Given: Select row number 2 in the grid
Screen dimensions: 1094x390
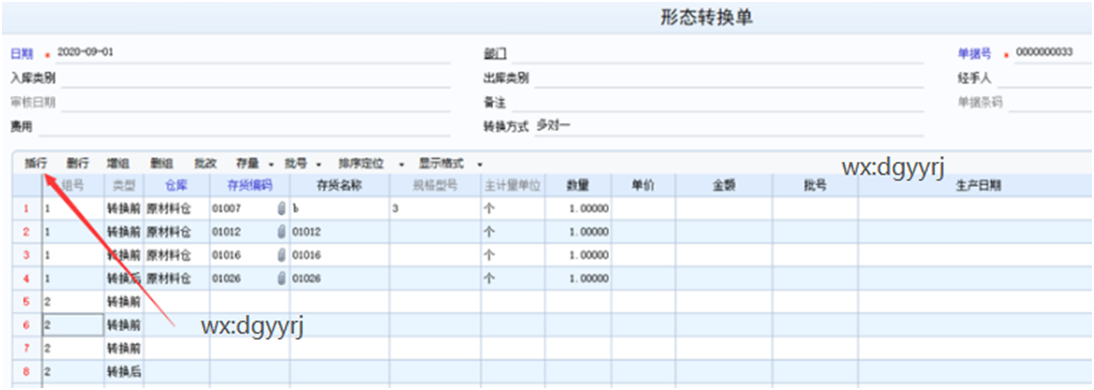Looking at the screenshot, I should tap(27, 232).
